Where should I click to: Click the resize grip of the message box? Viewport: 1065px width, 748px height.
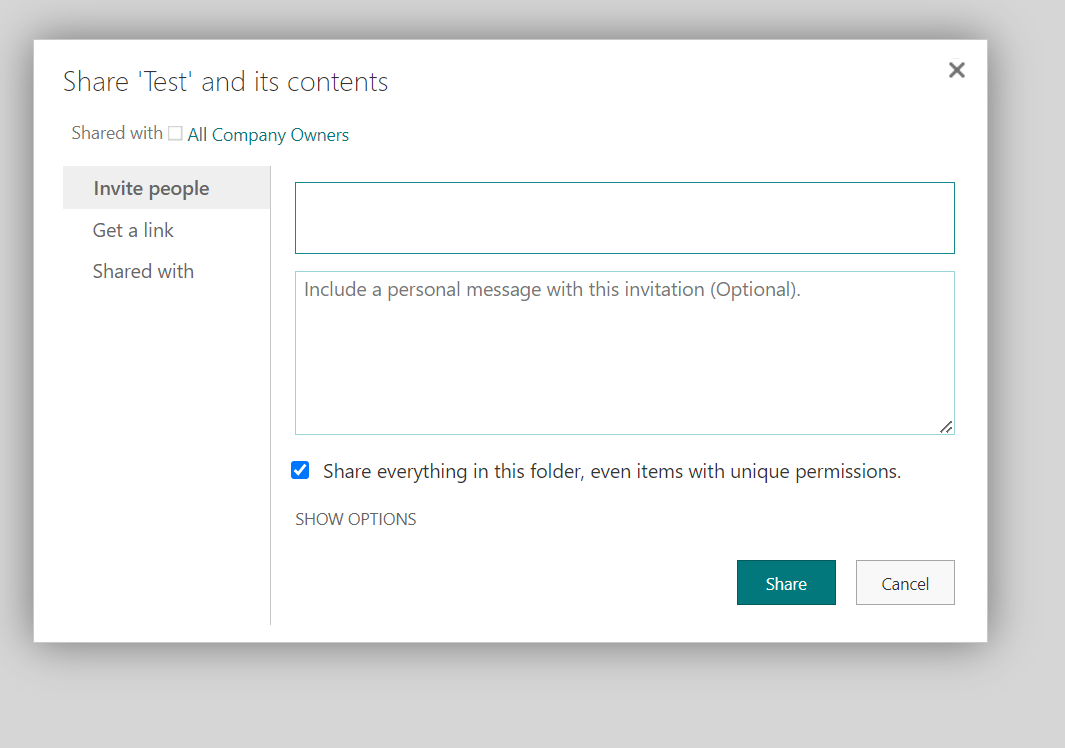(946, 427)
